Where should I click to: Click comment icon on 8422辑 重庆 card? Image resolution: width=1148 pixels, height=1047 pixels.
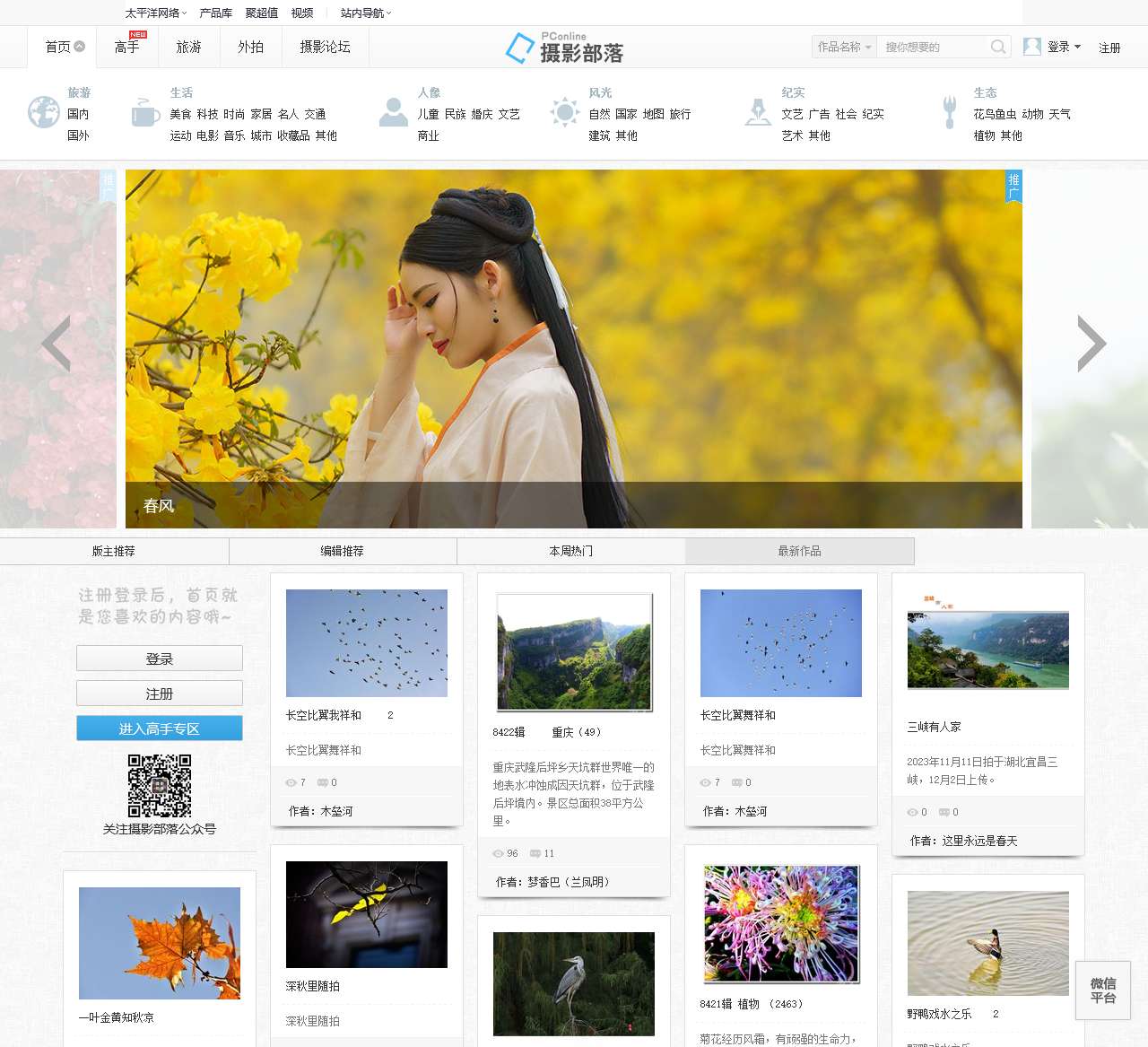pyautogui.click(x=535, y=853)
